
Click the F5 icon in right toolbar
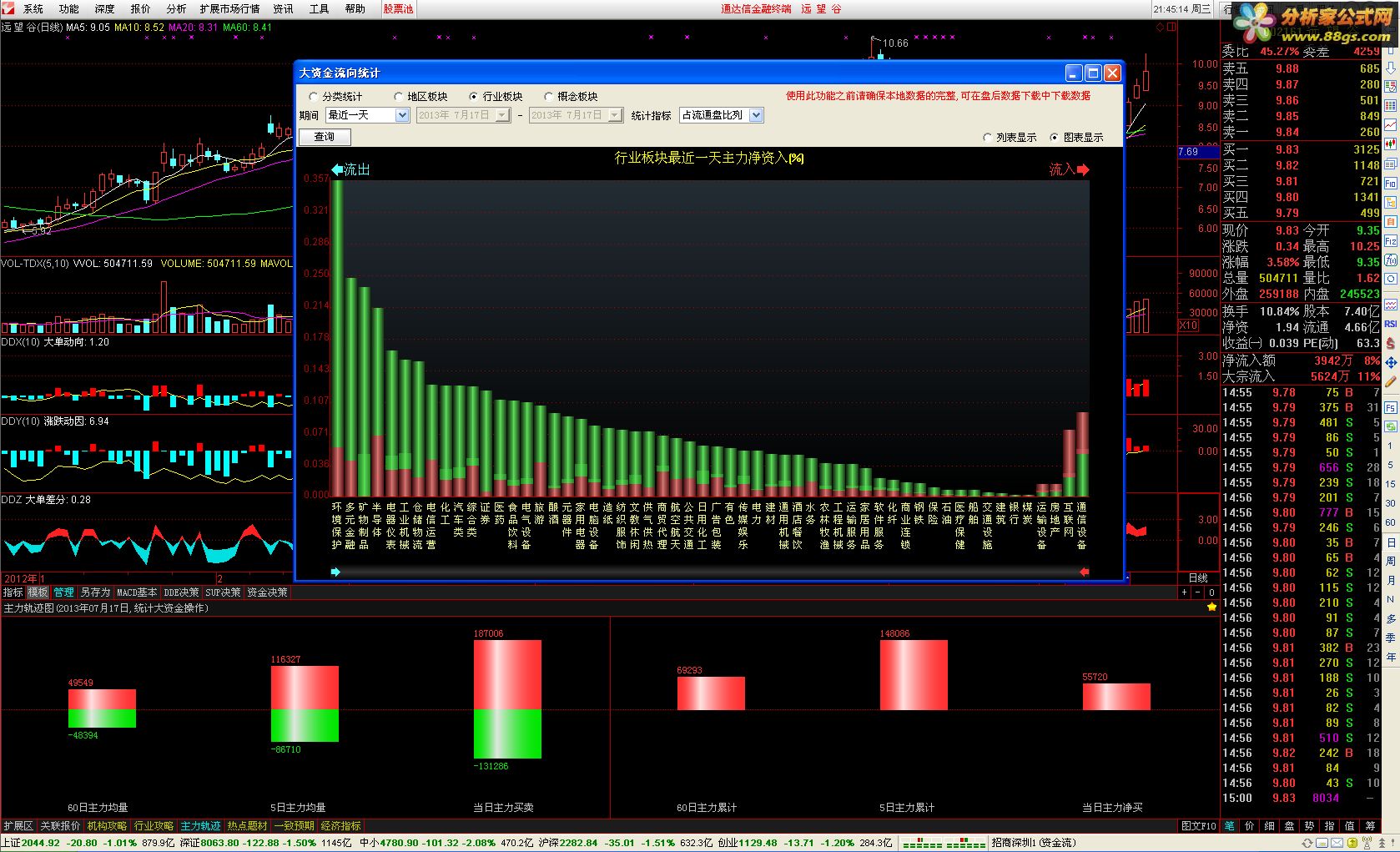pyautogui.click(x=1391, y=408)
